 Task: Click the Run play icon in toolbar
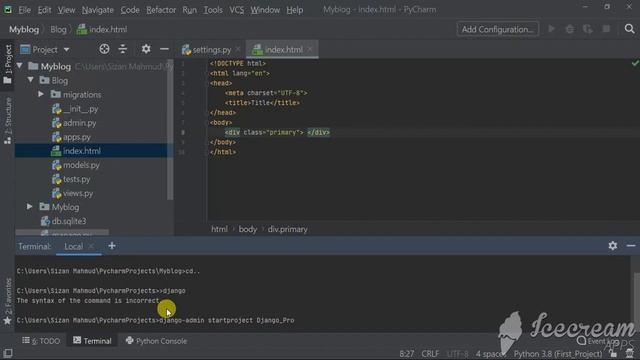click(551, 29)
